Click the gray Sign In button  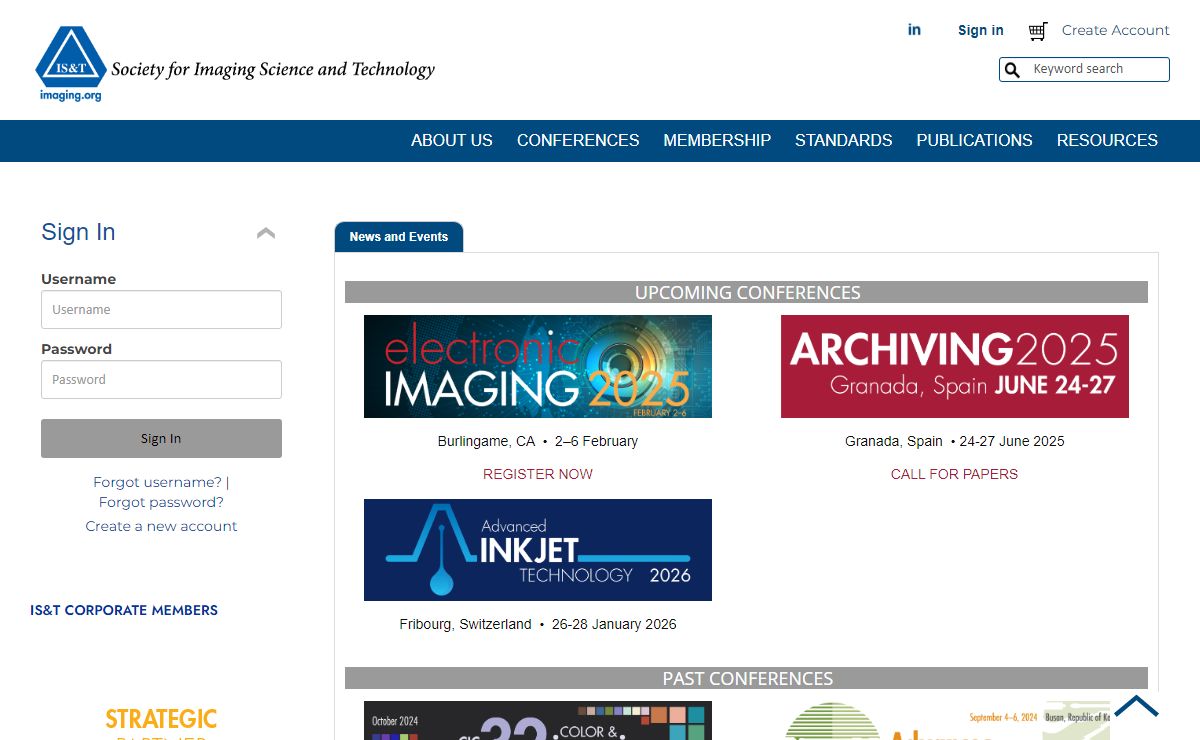pos(161,438)
